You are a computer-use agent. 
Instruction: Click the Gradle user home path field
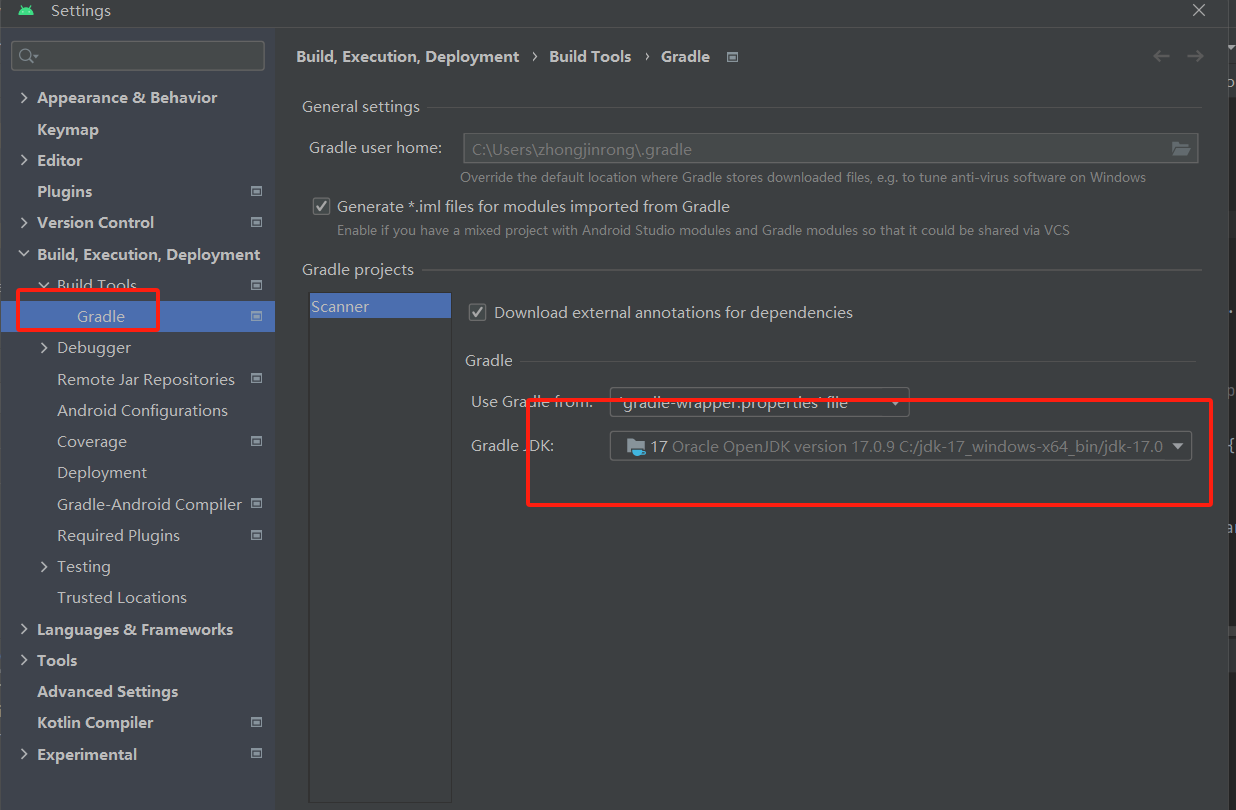(830, 149)
